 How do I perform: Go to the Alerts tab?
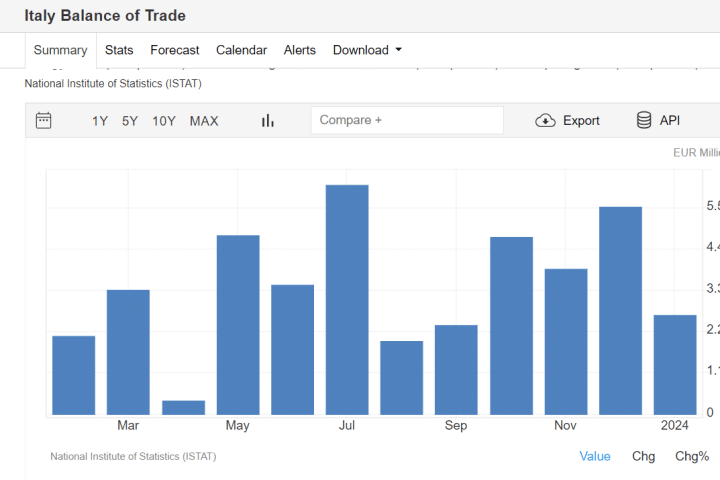tap(299, 50)
